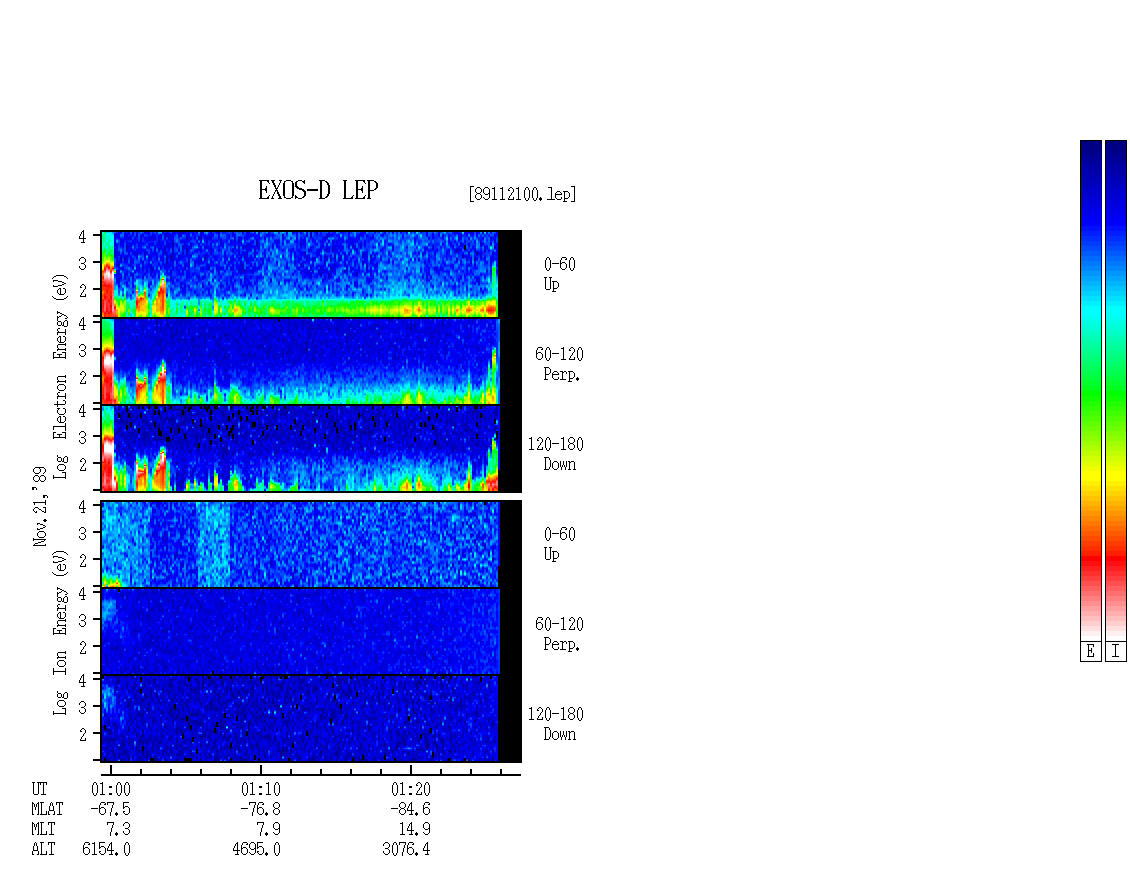Image resolution: width=1130 pixels, height=875 pixels.
Task: Click the 01:00 UT tick label
Action: coord(111,789)
